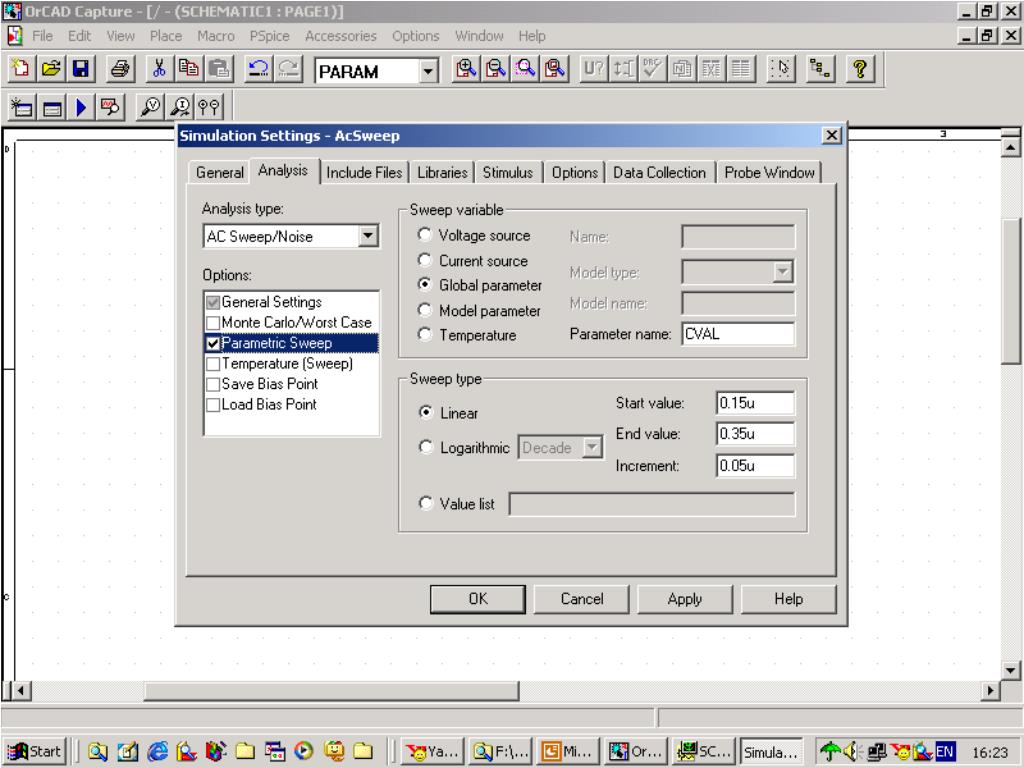Click the Print toolbar icon
The height and width of the screenshot is (768, 1024).
[119, 71]
